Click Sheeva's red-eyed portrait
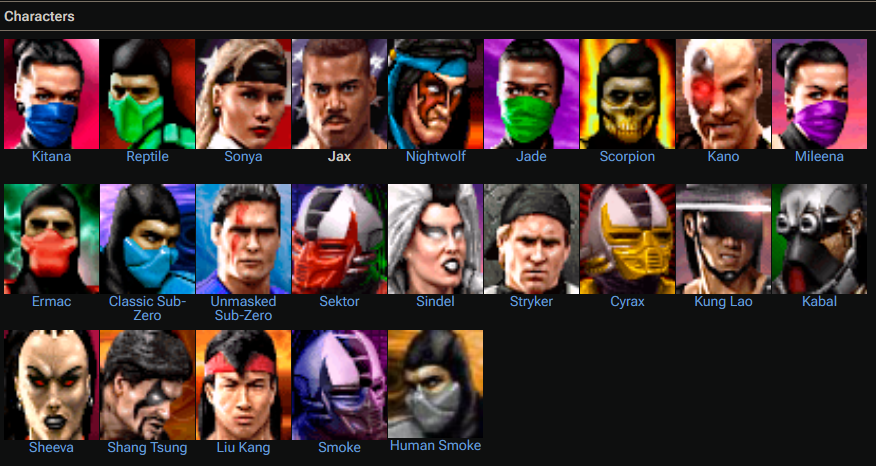 (x=51, y=385)
